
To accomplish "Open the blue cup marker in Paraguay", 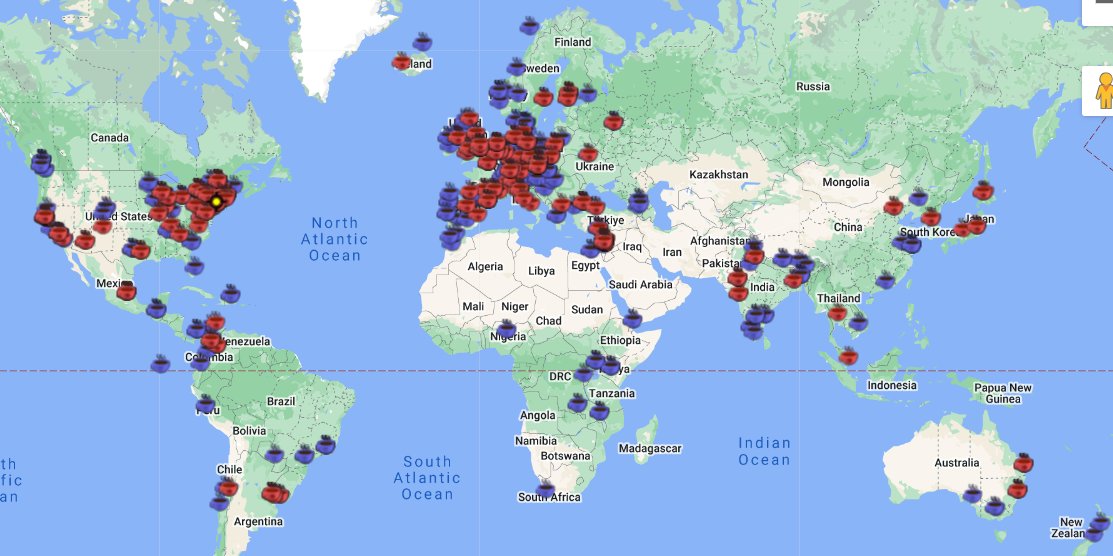I will (x=274, y=454).
